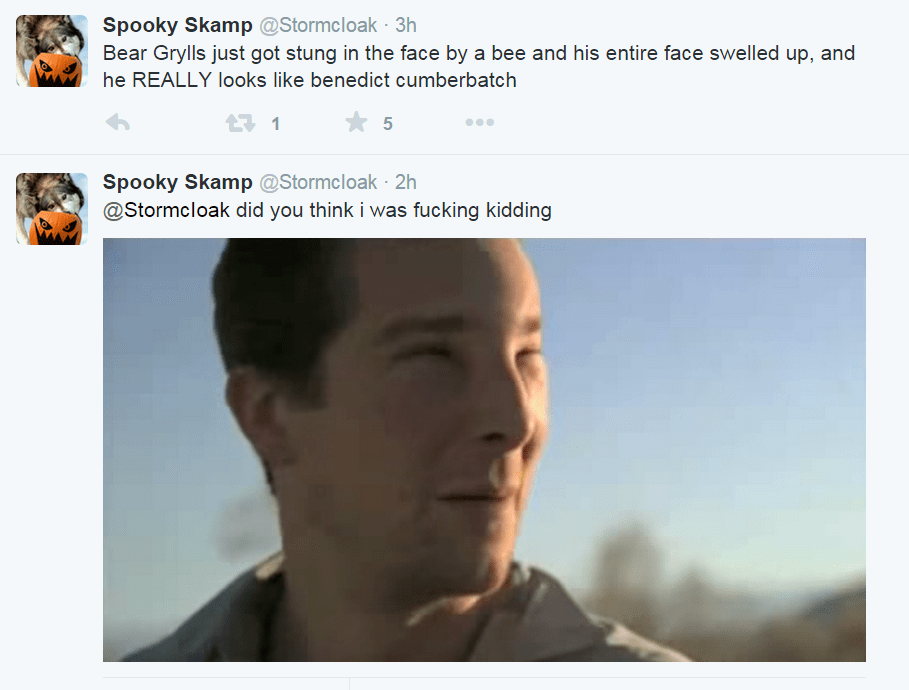Open the 2h timestamp permalink

click(x=406, y=182)
